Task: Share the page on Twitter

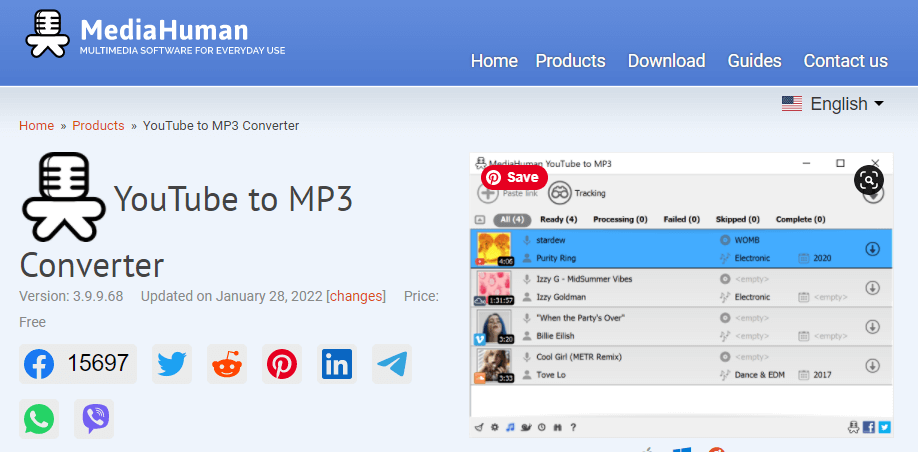Action: pyautogui.click(x=172, y=364)
